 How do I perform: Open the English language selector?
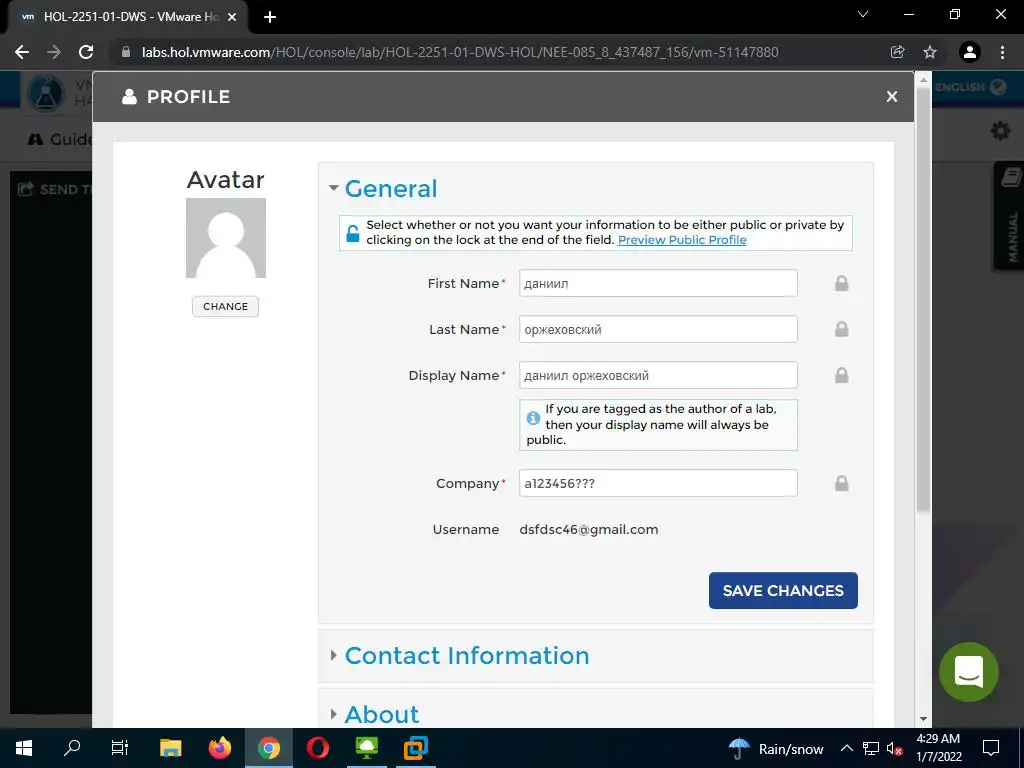pos(970,87)
